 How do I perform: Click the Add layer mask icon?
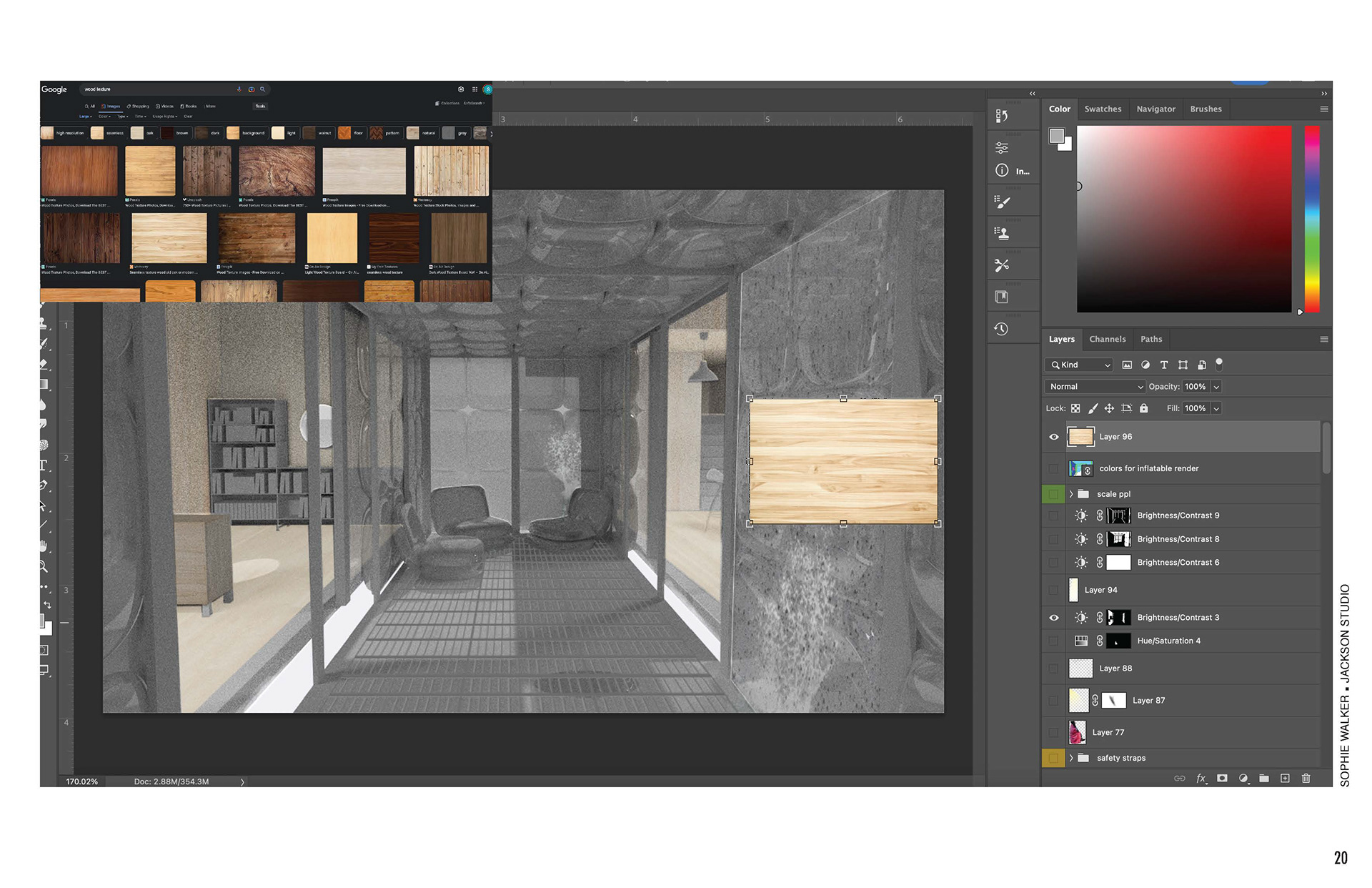[x=1222, y=779]
